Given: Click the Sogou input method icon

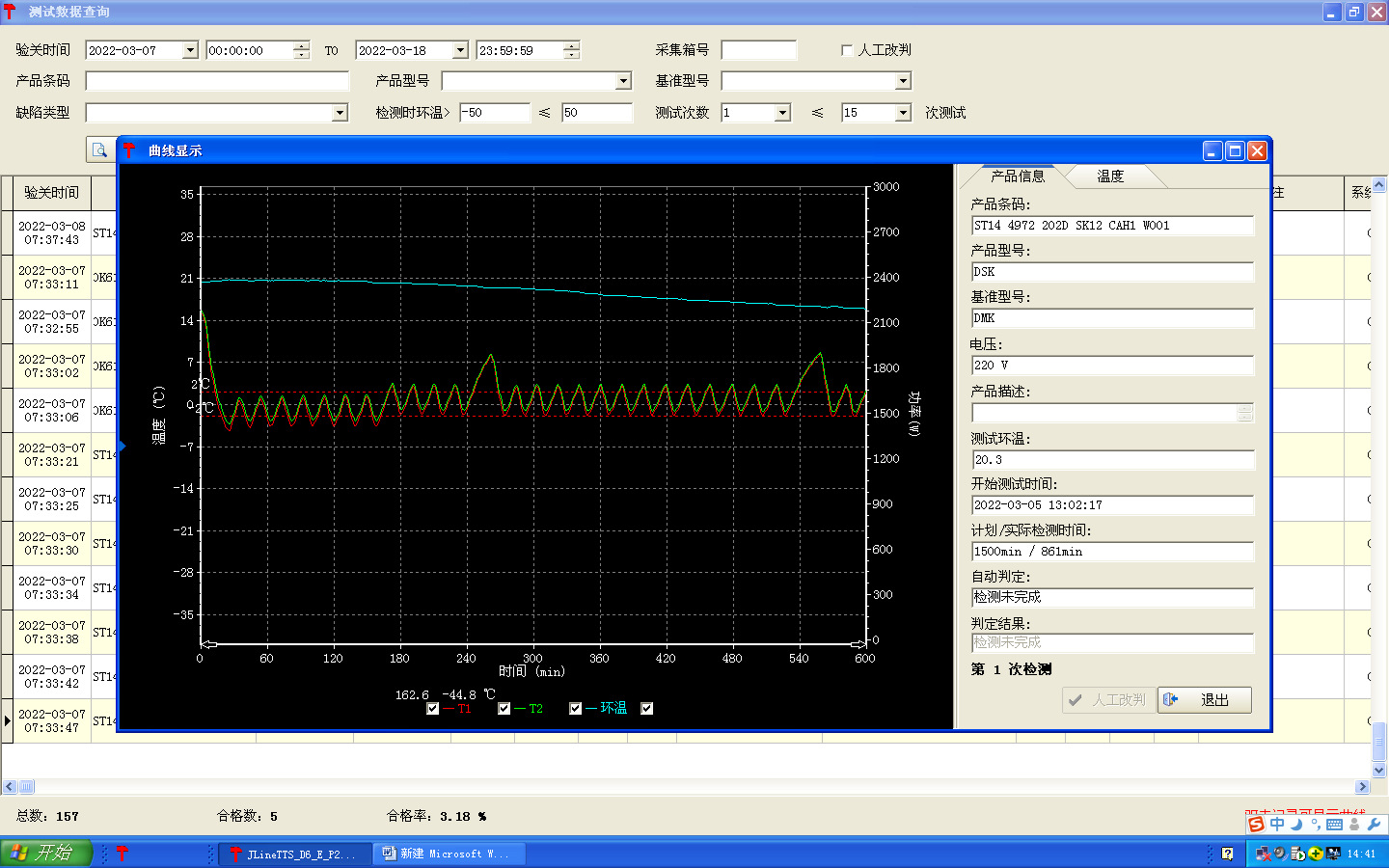Looking at the screenshot, I should [x=1256, y=825].
